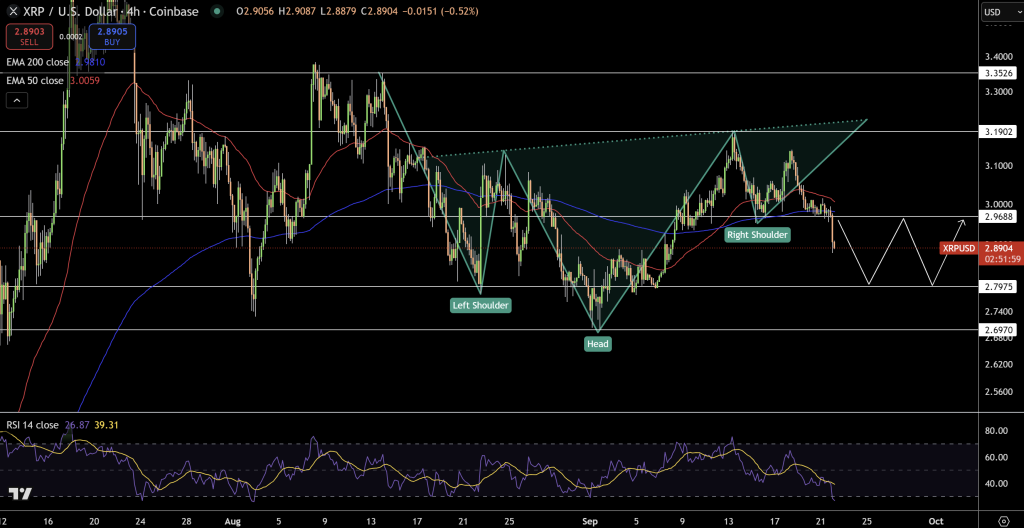Click the 3.4000 price axis label
Viewport: 1024px width, 528px height.
(x=999, y=56)
